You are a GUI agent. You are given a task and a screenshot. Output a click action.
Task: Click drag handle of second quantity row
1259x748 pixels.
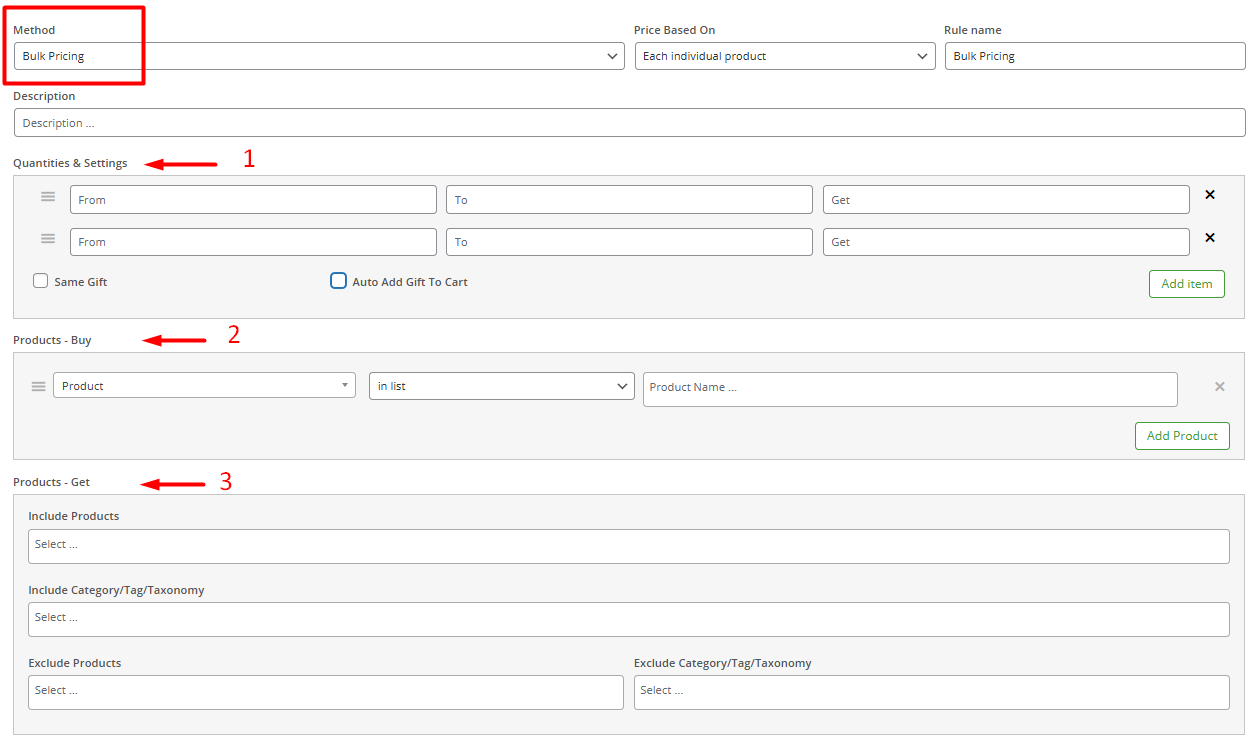48,239
